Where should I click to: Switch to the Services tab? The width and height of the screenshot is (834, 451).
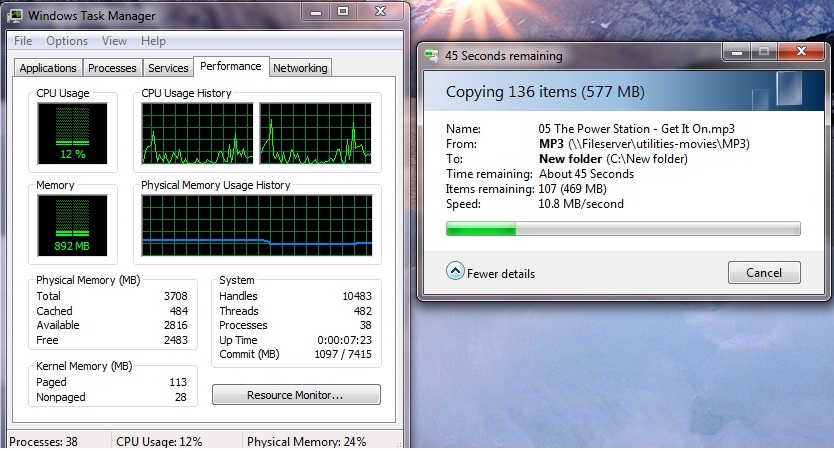tap(168, 68)
